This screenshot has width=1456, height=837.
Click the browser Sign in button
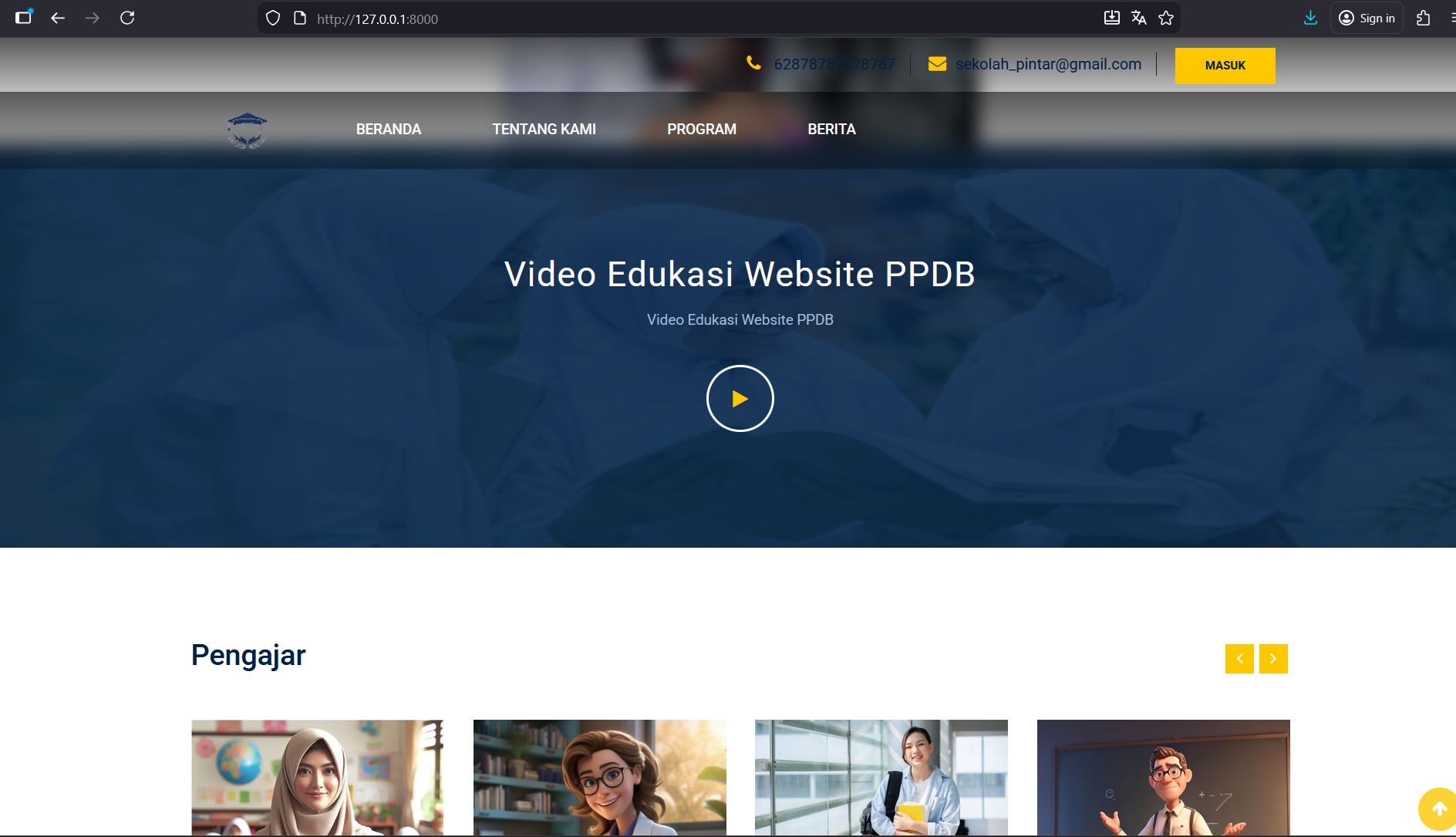(1367, 19)
